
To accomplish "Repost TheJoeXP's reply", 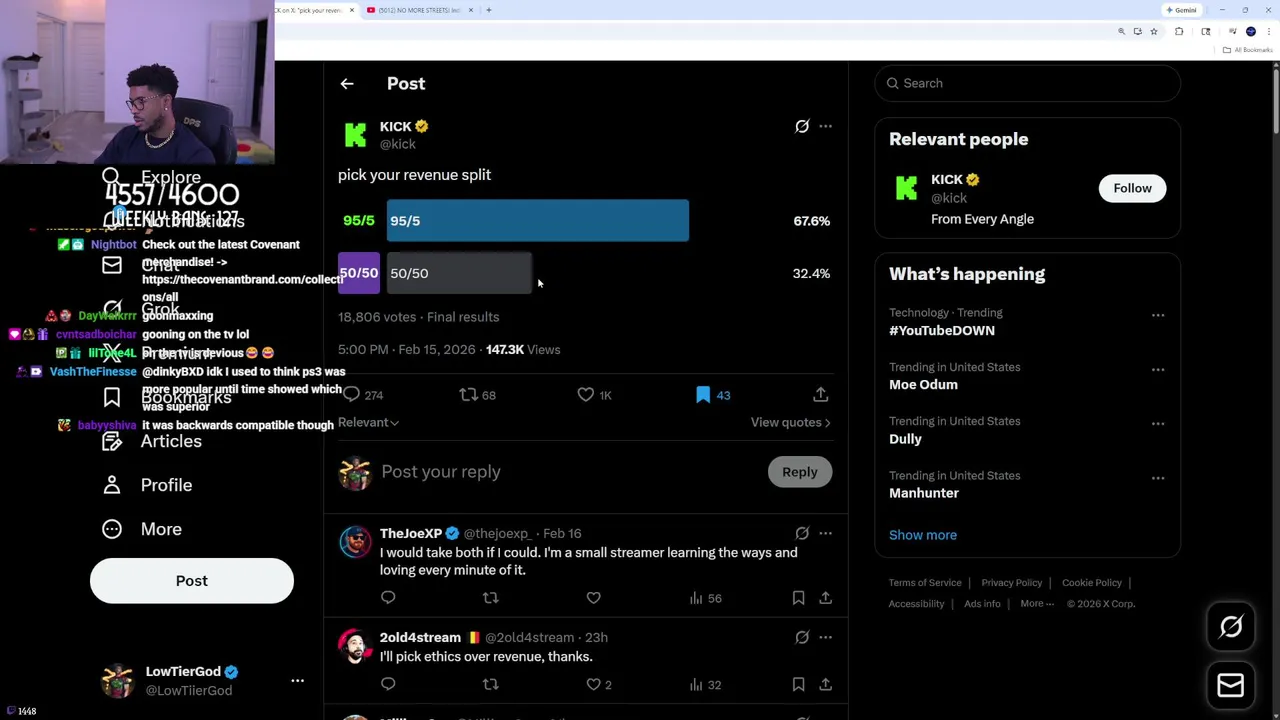I will [490, 598].
